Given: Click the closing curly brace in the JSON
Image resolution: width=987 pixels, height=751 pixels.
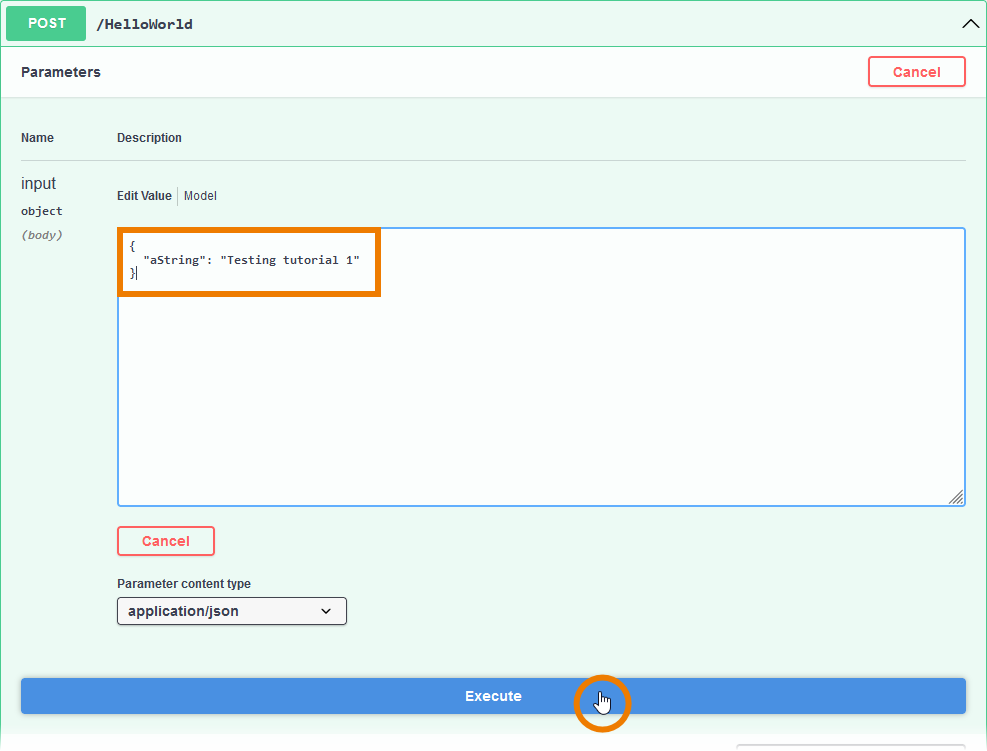Looking at the screenshot, I should point(132,274).
